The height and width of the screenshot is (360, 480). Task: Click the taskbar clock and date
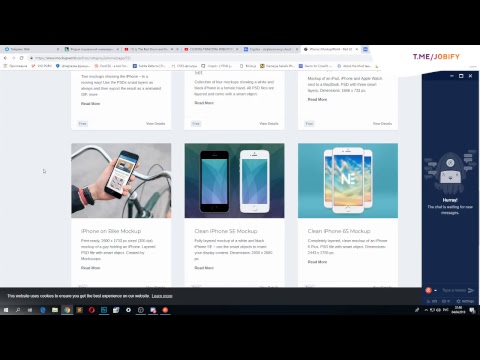tap(458, 310)
